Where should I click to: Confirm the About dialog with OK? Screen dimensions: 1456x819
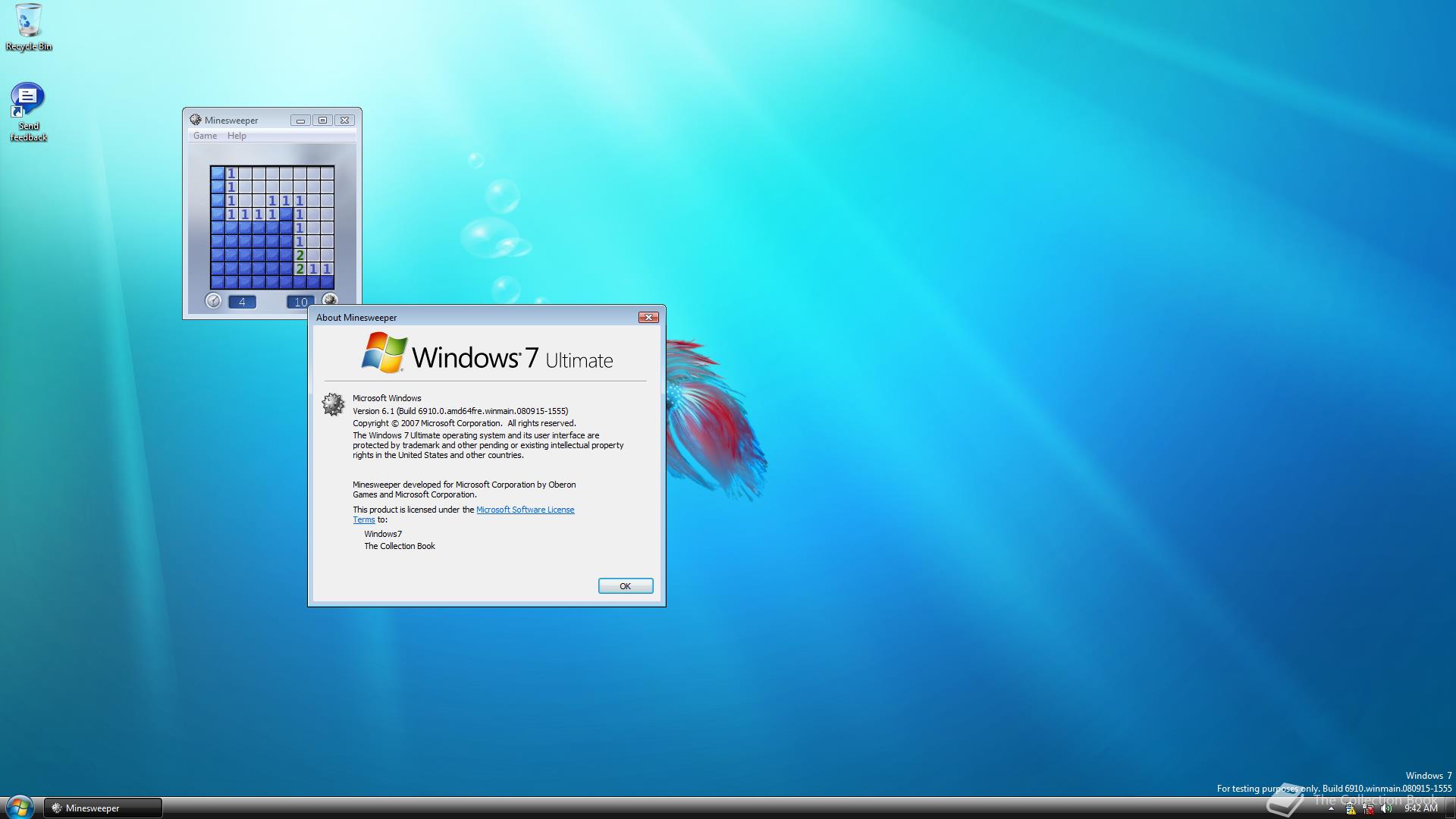click(x=626, y=586)
